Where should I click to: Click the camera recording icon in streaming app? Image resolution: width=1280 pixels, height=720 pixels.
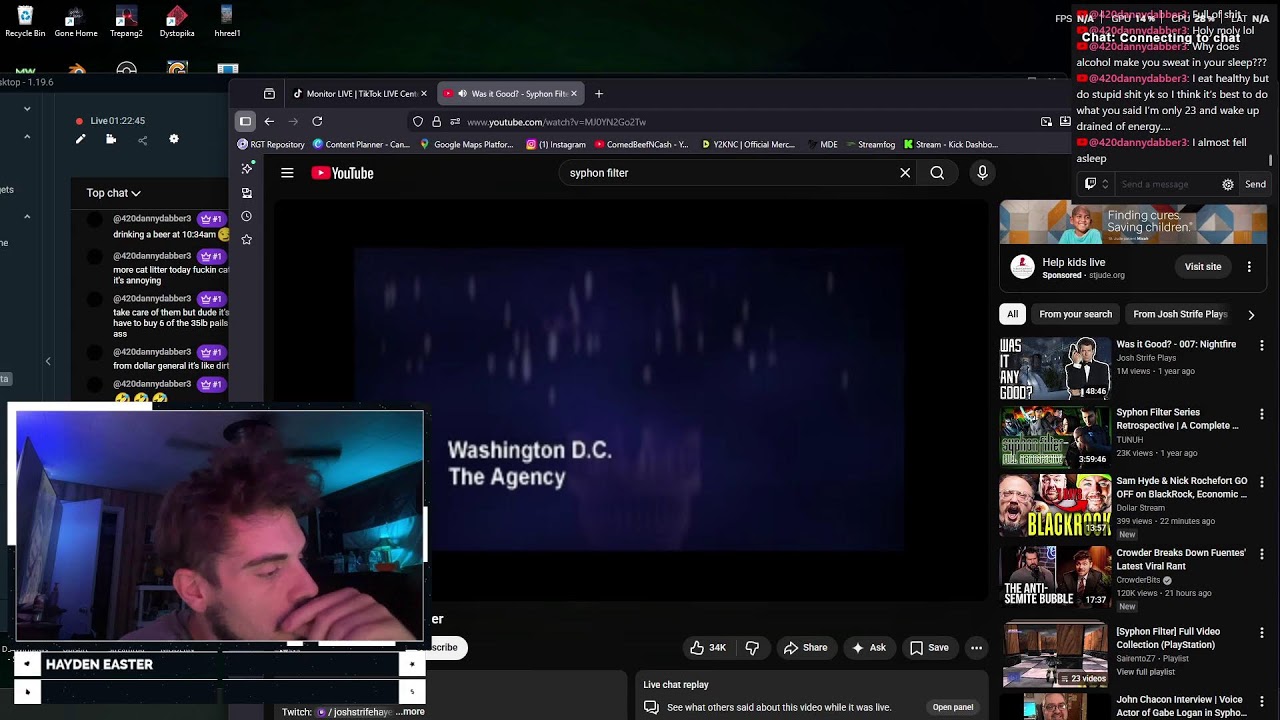(111, 139)
